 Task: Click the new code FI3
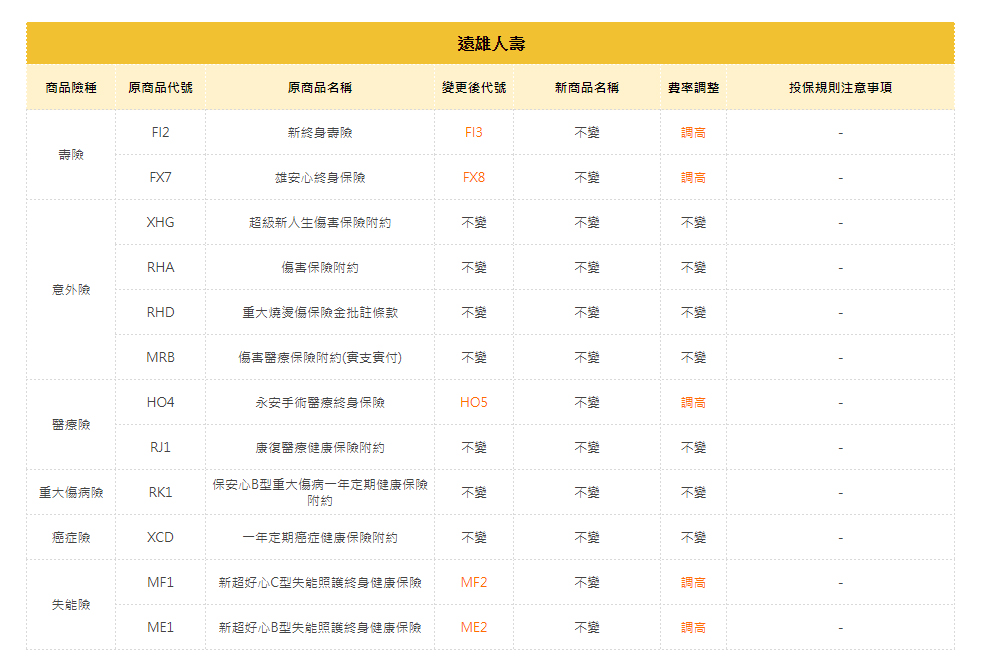tap(474, 132)
